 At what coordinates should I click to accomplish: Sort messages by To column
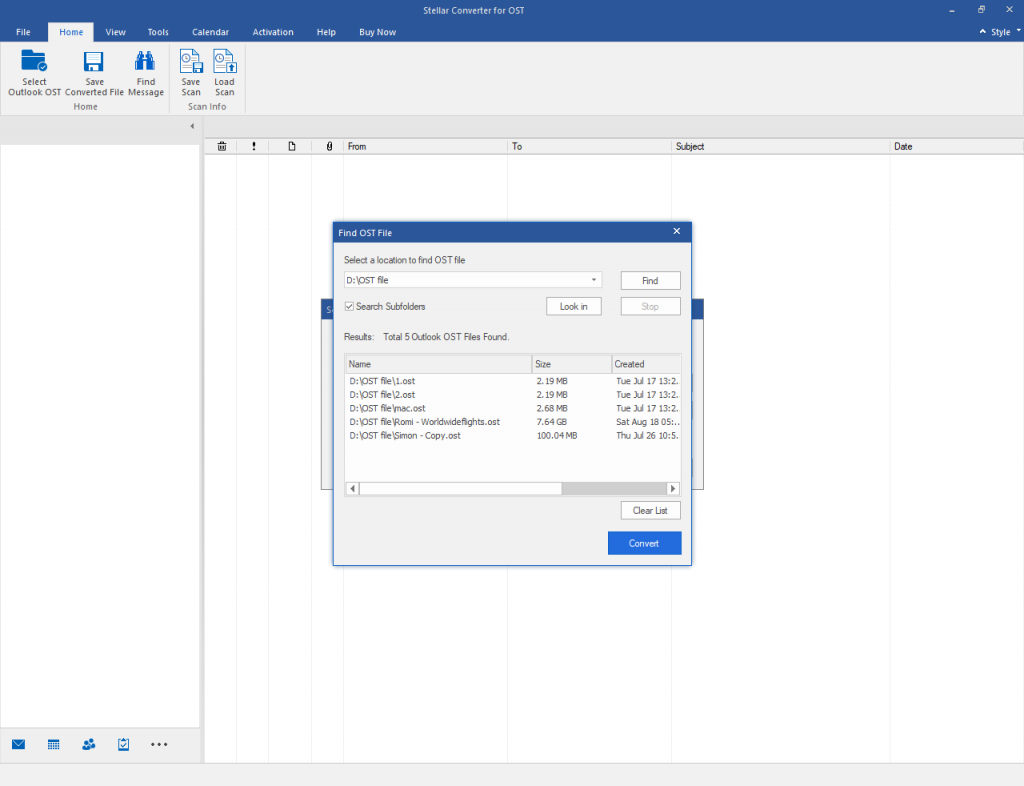(589, 146)
